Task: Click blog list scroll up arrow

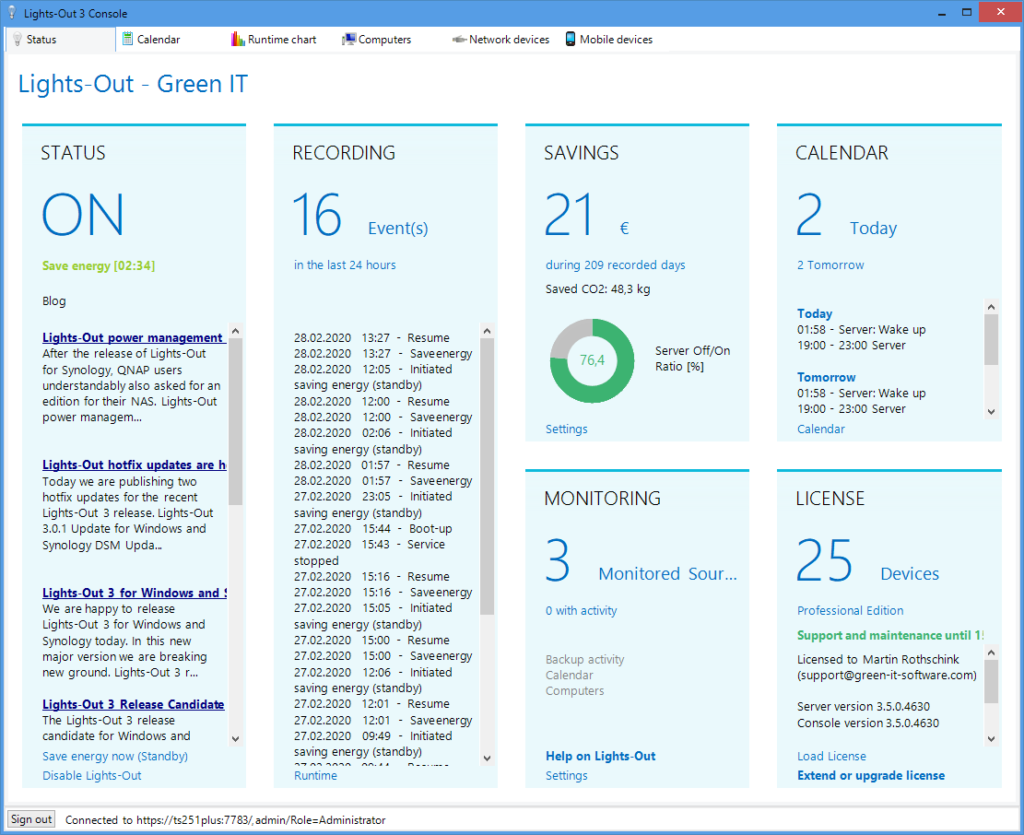Action: (236, 331)
